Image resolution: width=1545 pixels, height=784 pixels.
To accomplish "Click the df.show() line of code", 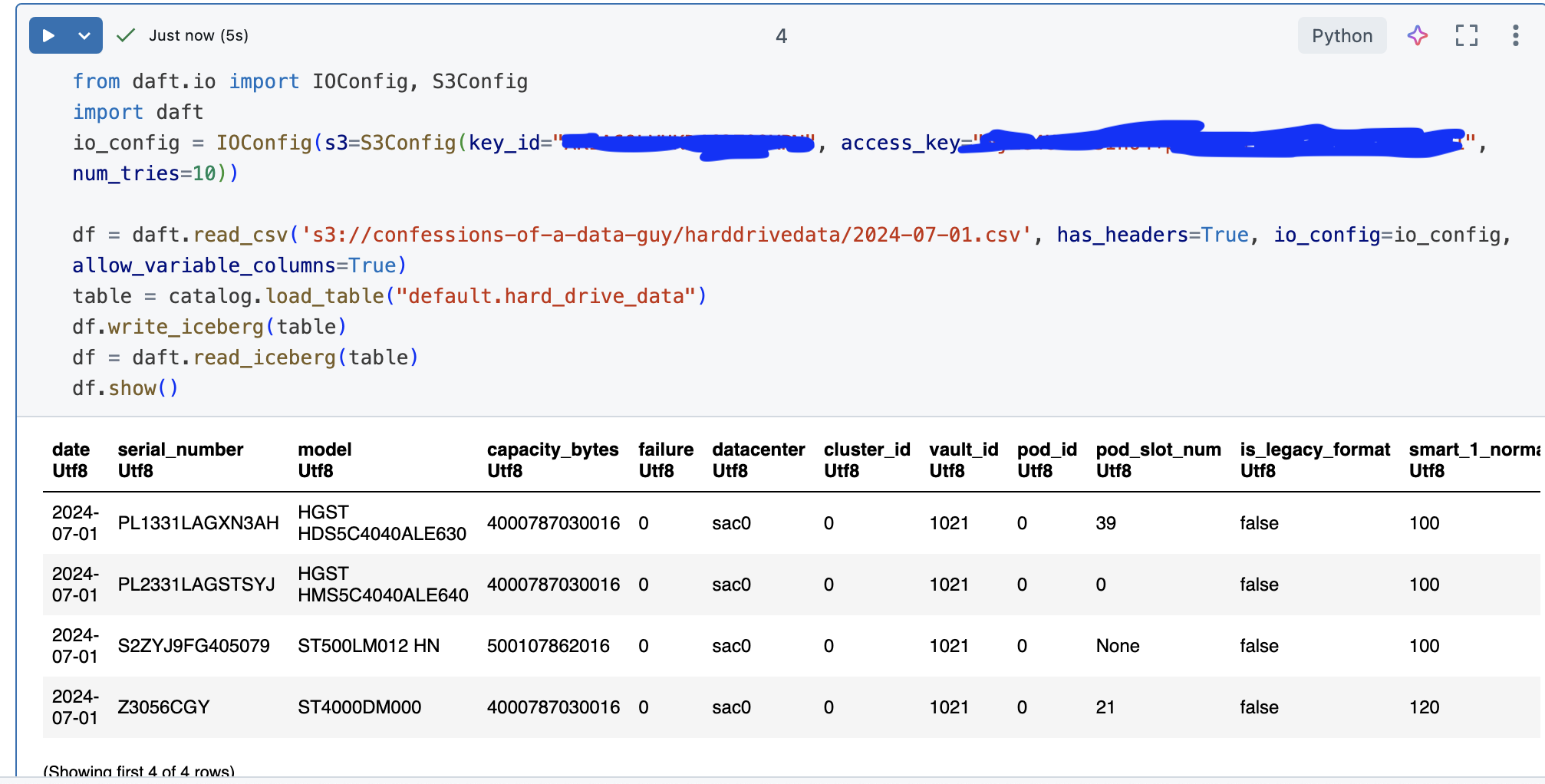I will (x=125, y=387).
